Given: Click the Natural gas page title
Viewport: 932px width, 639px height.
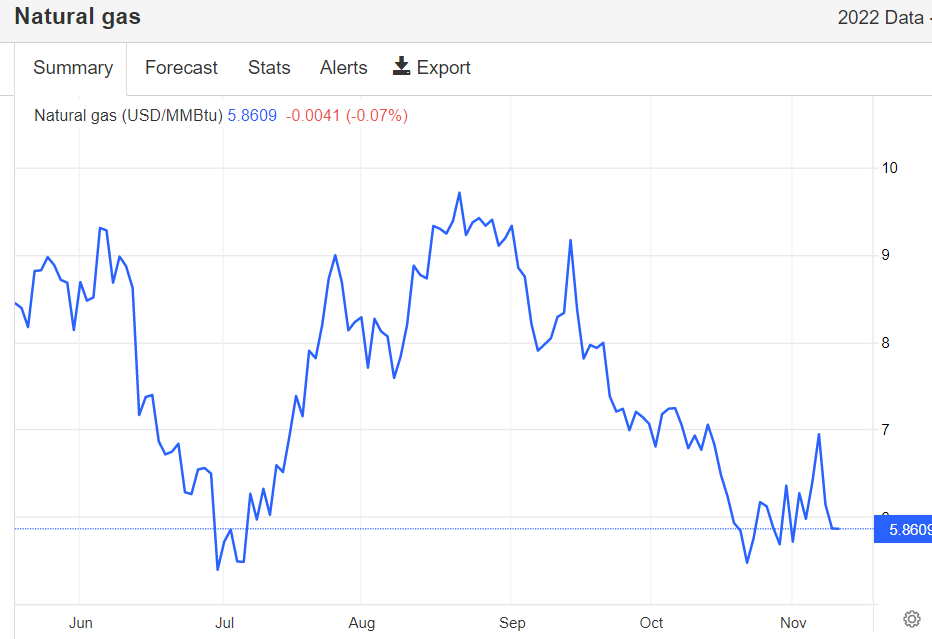Looking at the screenshot, I should coord(77,17).
